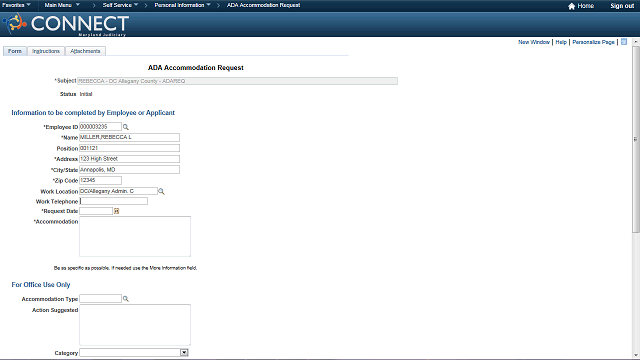Open the New Window link
The width and height of the screenshot is (640, 360).
[534, 42]
